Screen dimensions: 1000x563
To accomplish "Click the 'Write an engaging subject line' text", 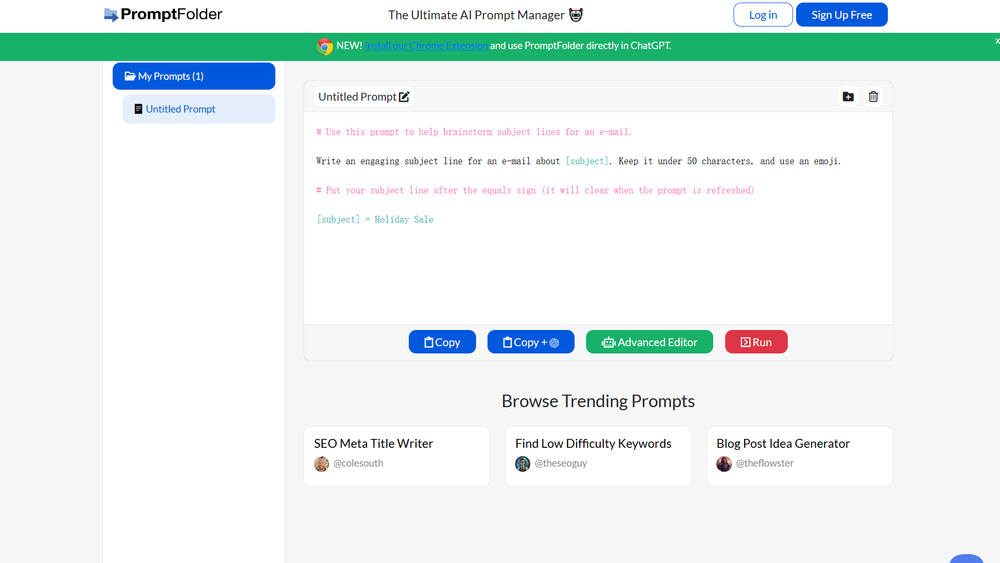I will tap(578, 161).
